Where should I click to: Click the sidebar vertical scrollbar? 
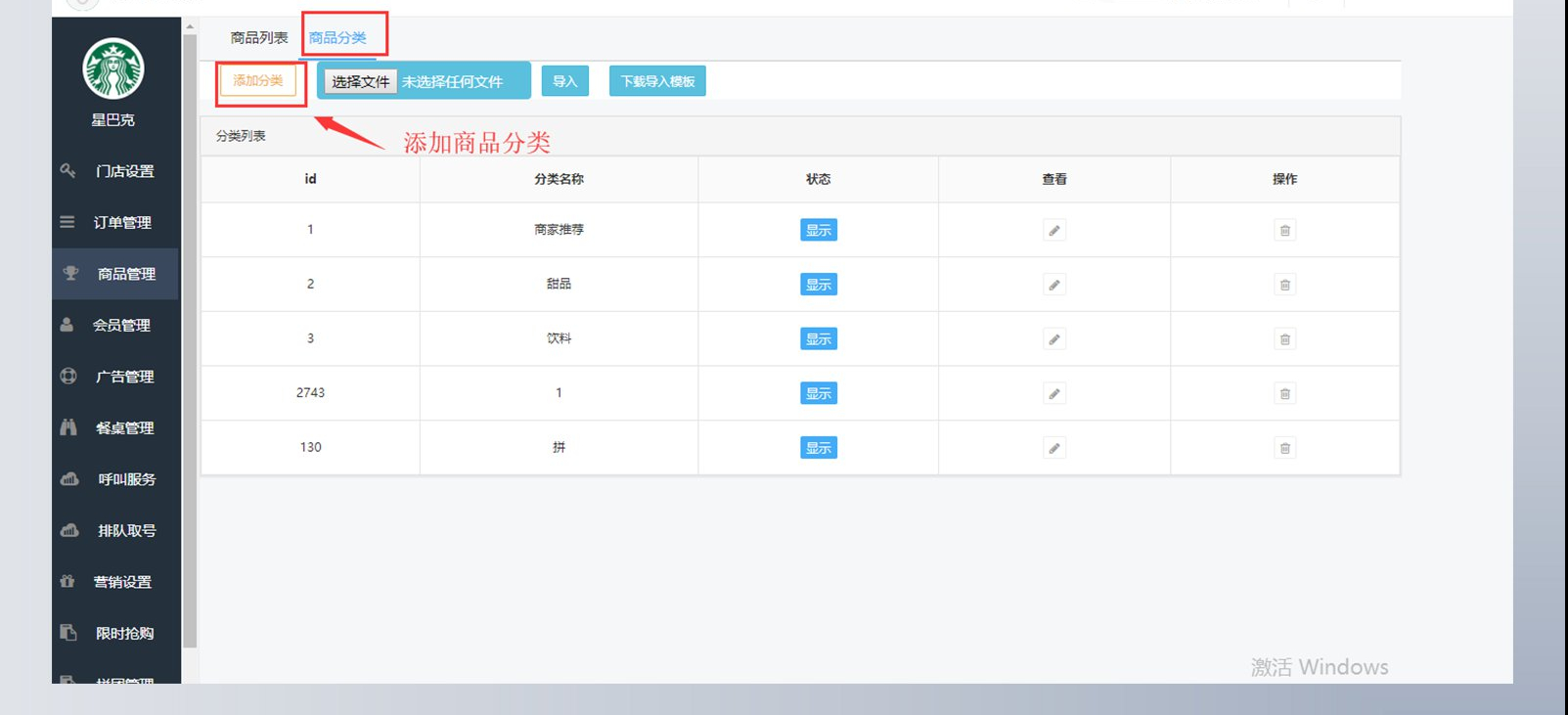pyautogui.click(x=190, y=342)
